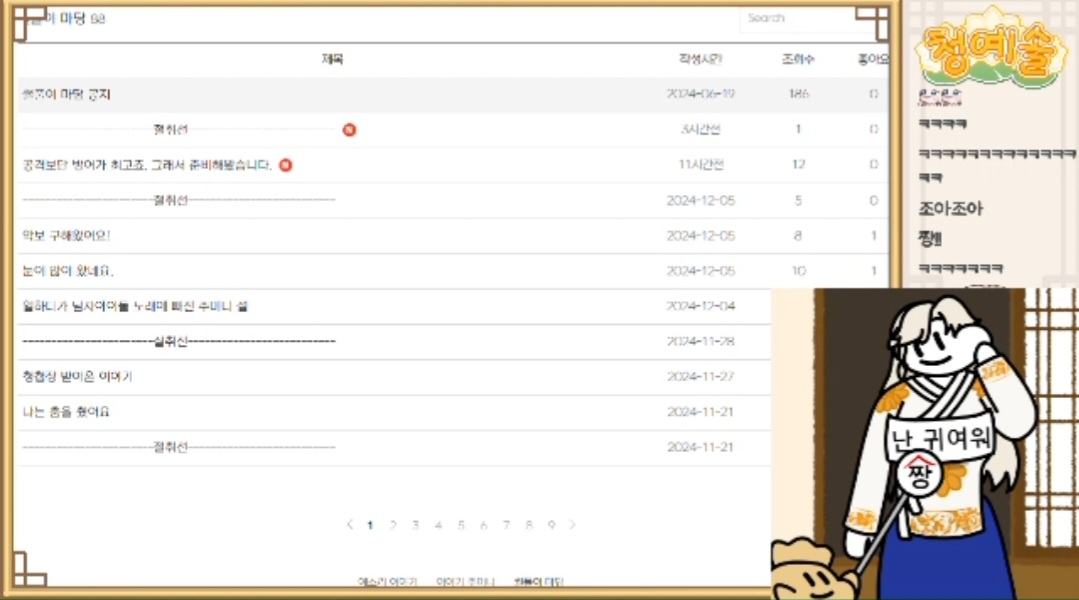
Task: Click the 제목 column header
Action: click(x=332, y=60)
